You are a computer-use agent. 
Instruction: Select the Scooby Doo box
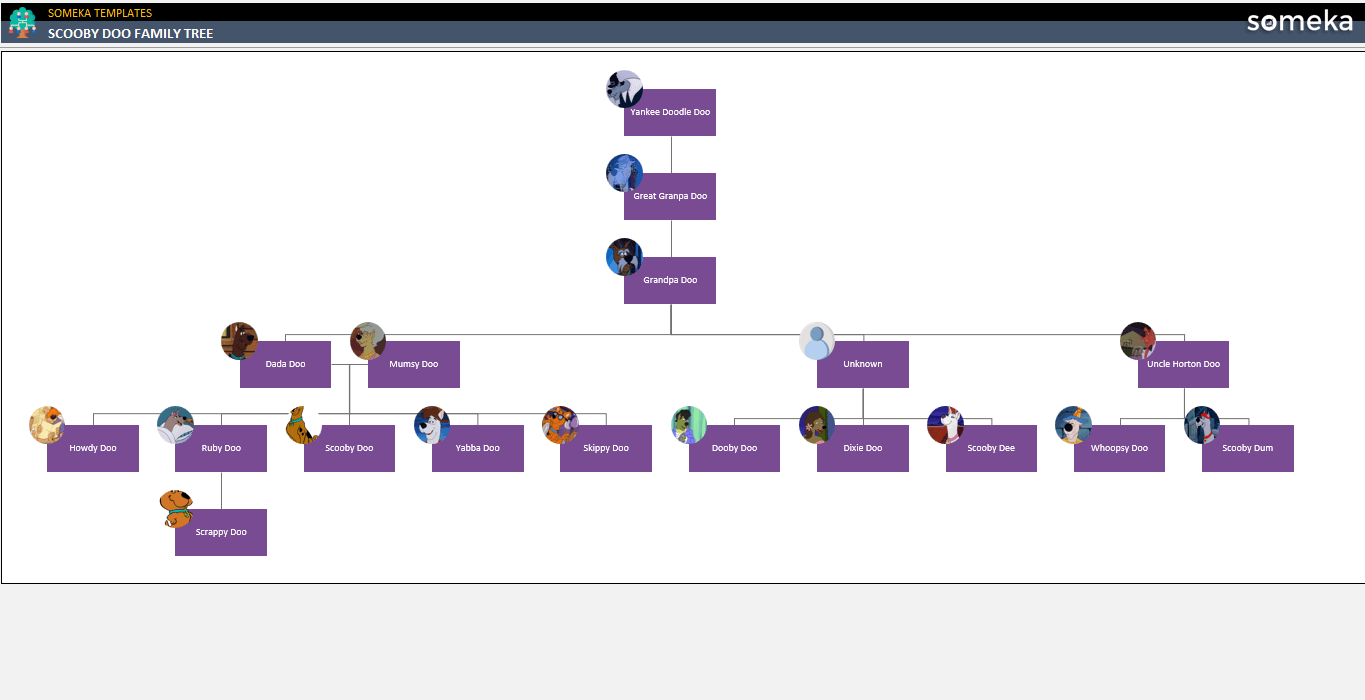(349, 448)
